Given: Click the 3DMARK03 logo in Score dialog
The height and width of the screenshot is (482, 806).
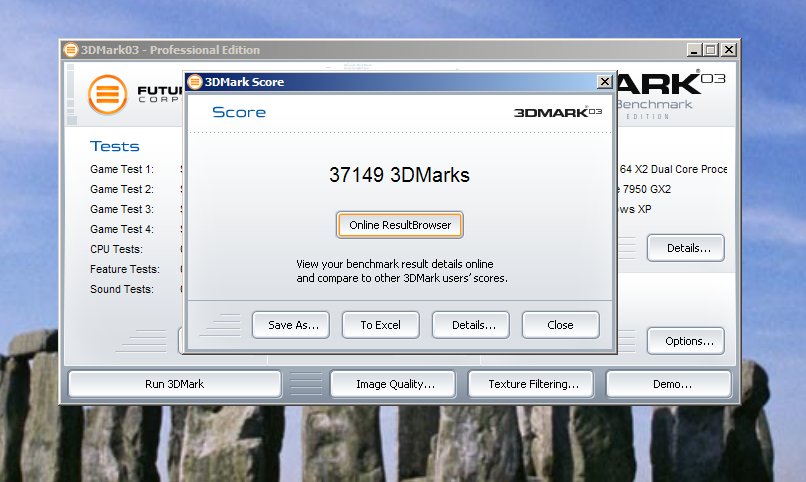Looking at the screenshot, I should 558,112.
